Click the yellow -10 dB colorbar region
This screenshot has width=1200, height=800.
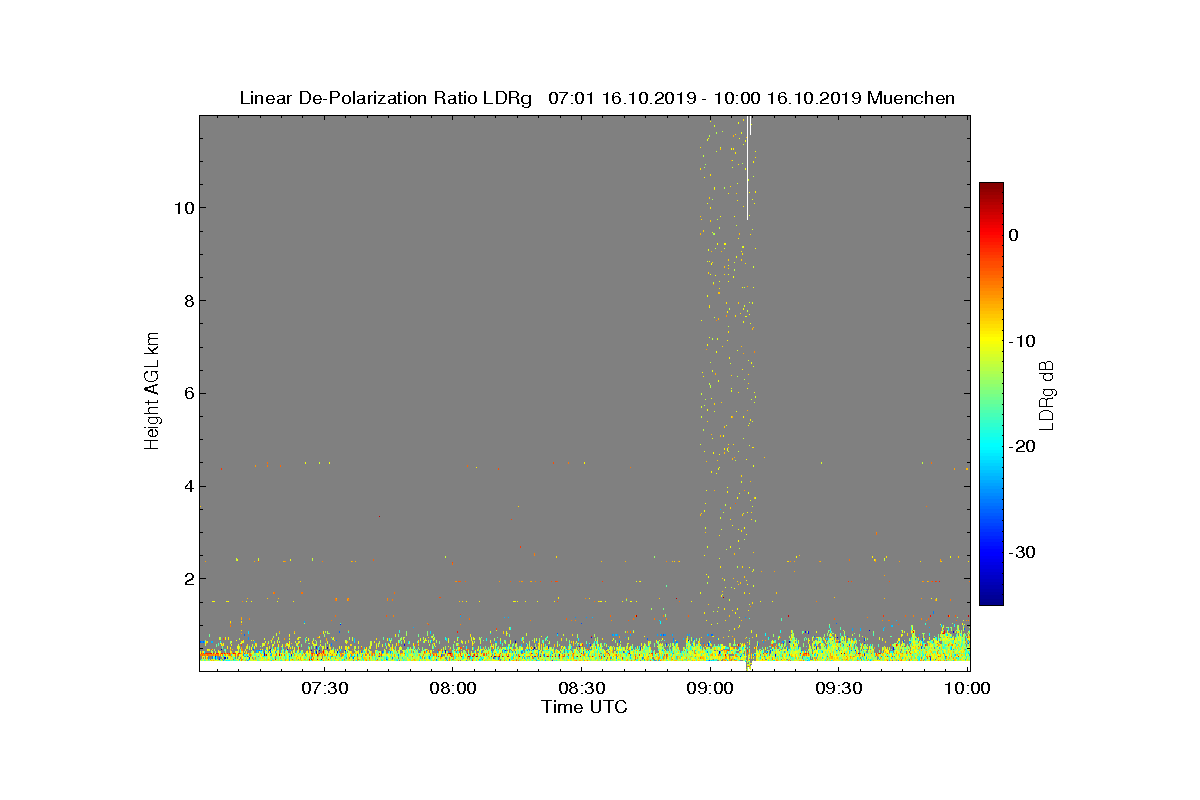[991, 341]
